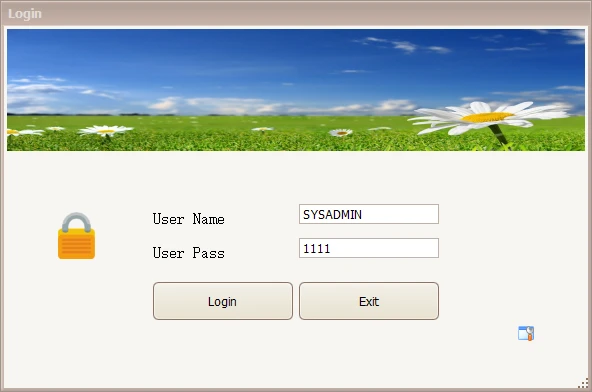
Task: Click the window resize grip corner
Action: (583, 383)
